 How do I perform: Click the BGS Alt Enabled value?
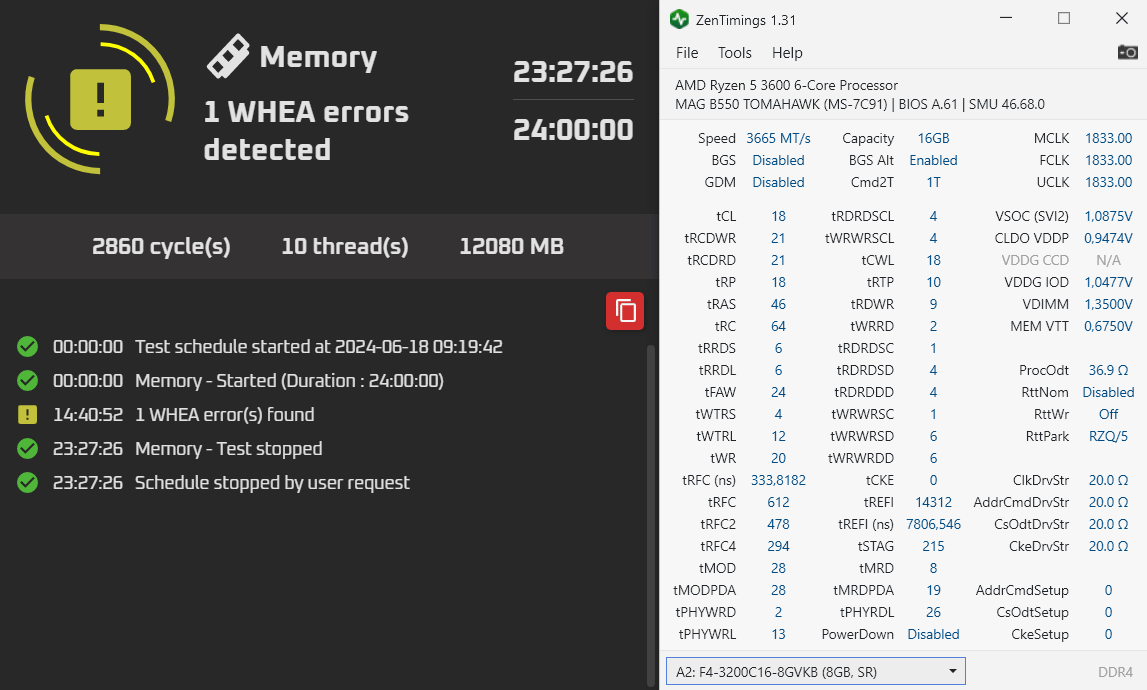933,160
